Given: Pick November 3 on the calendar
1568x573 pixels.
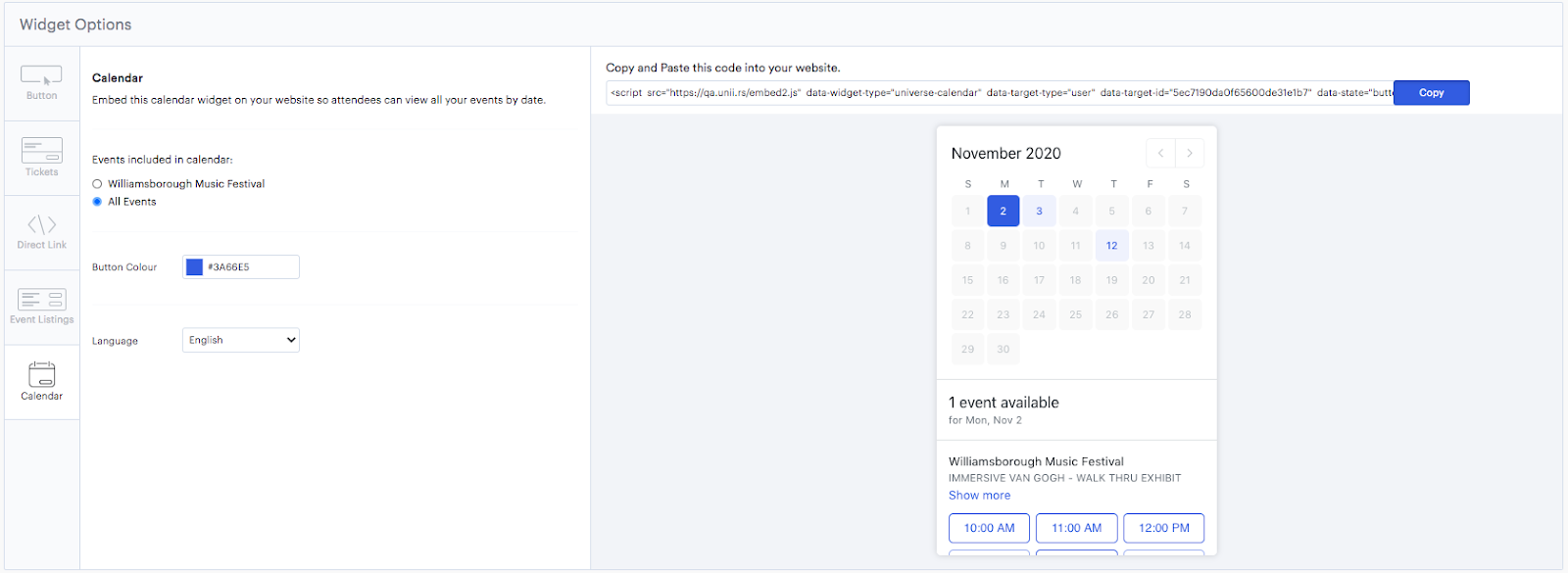Looking at the screenshot, I should 1039,212.
